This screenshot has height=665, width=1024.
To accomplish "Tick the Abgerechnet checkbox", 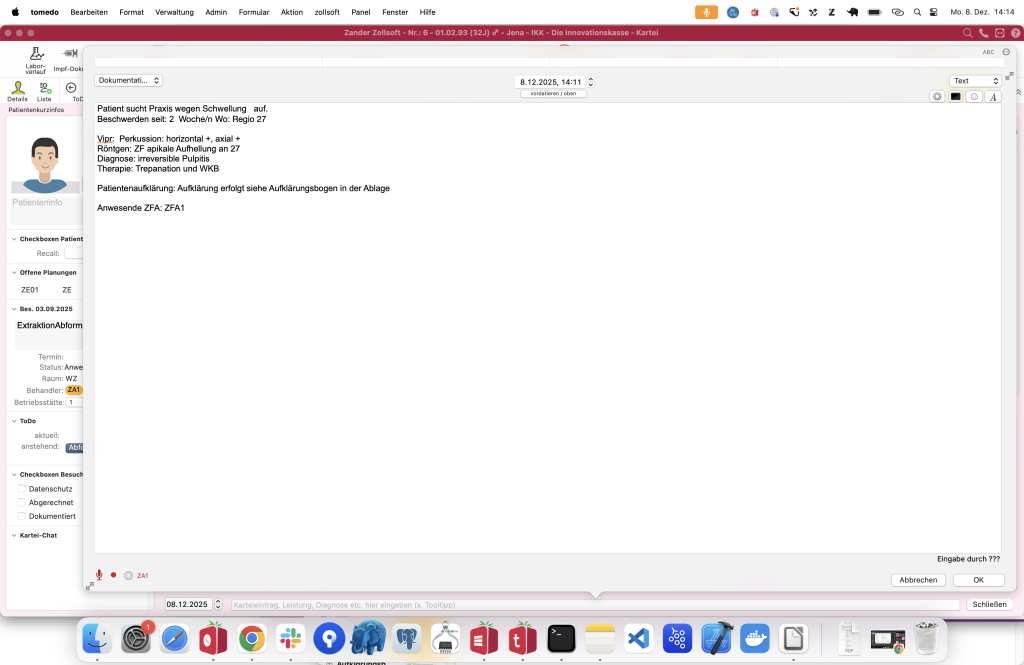I will [22, 503].
